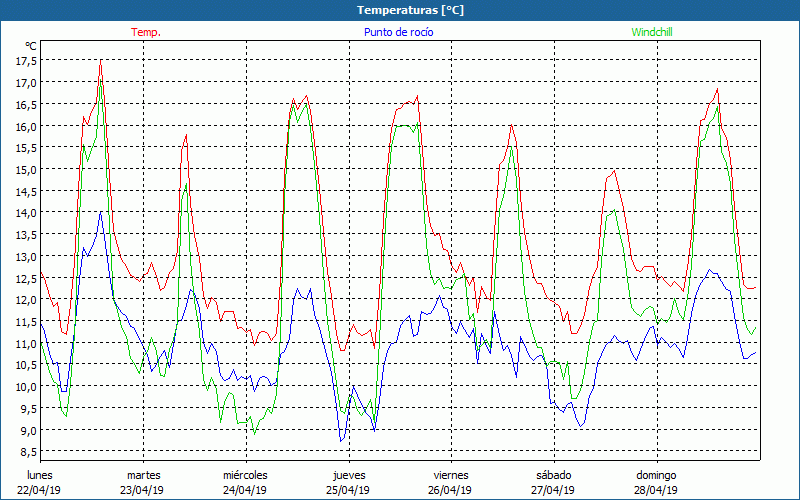This screenshot has height=500, width=800.
Task: Click the 'domingo' day label
Action: pyautogui.click(x=656, y=476)
